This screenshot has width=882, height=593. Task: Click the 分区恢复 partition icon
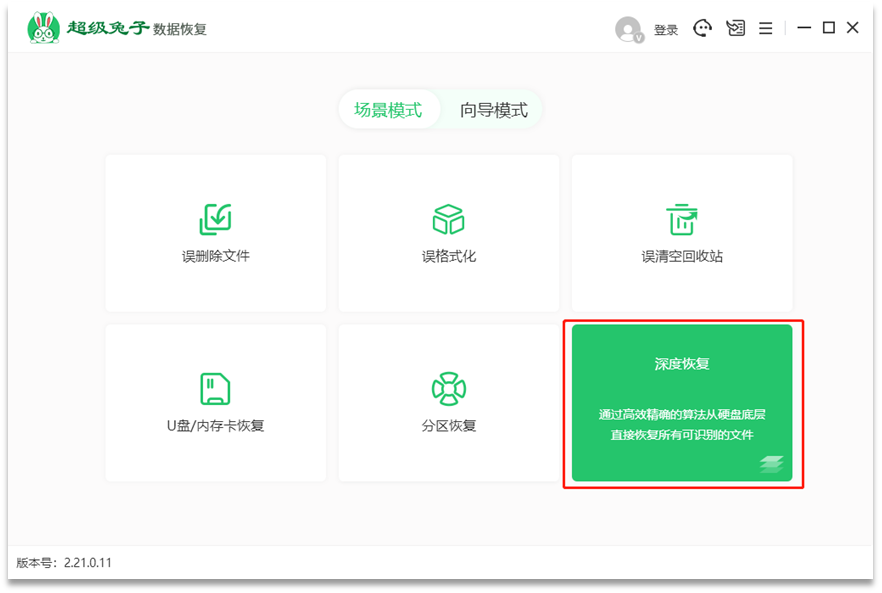coord(448,389)
